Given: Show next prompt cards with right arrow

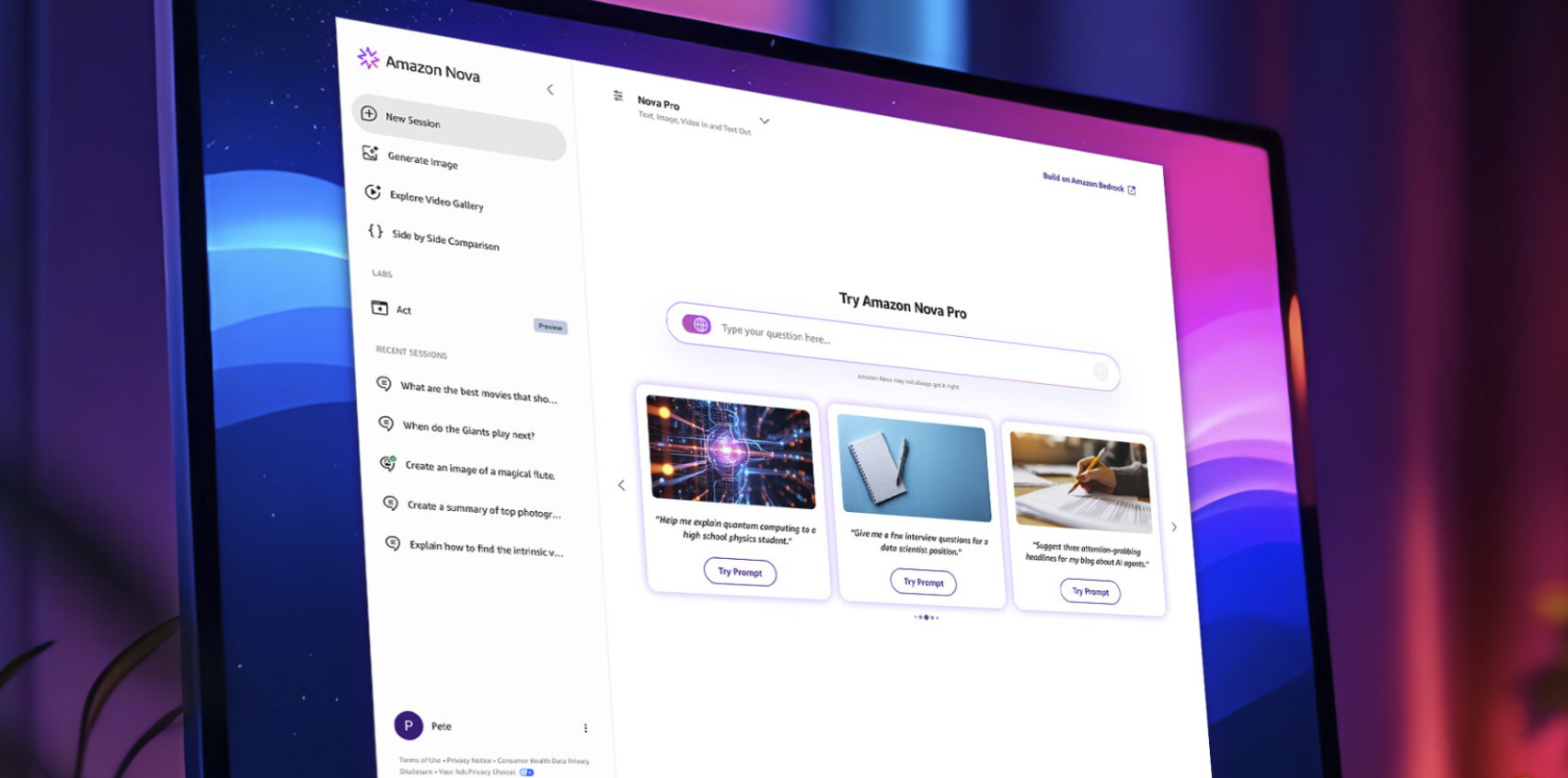Looking at the screenshot, I should point(1174,527).
